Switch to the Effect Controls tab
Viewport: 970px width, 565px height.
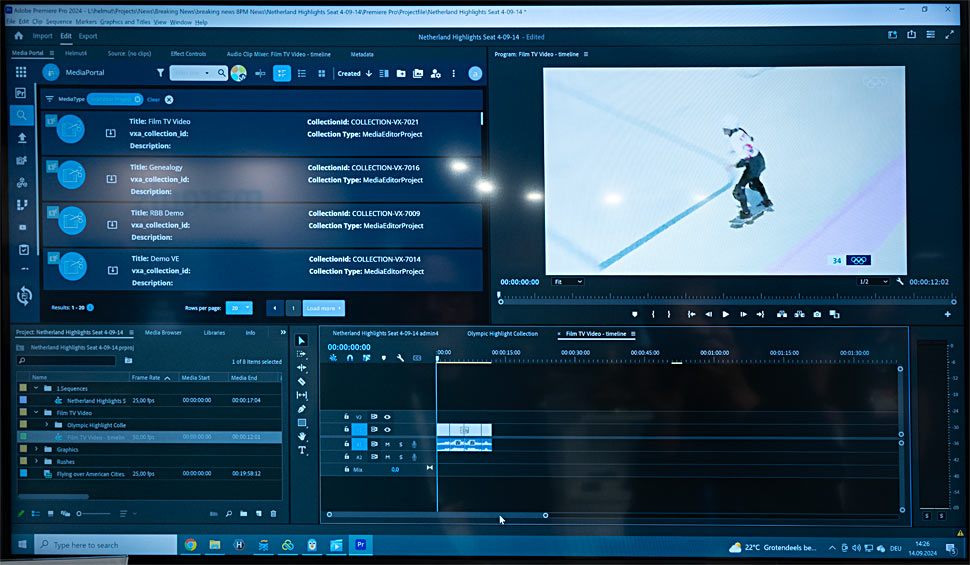point(188,54)
